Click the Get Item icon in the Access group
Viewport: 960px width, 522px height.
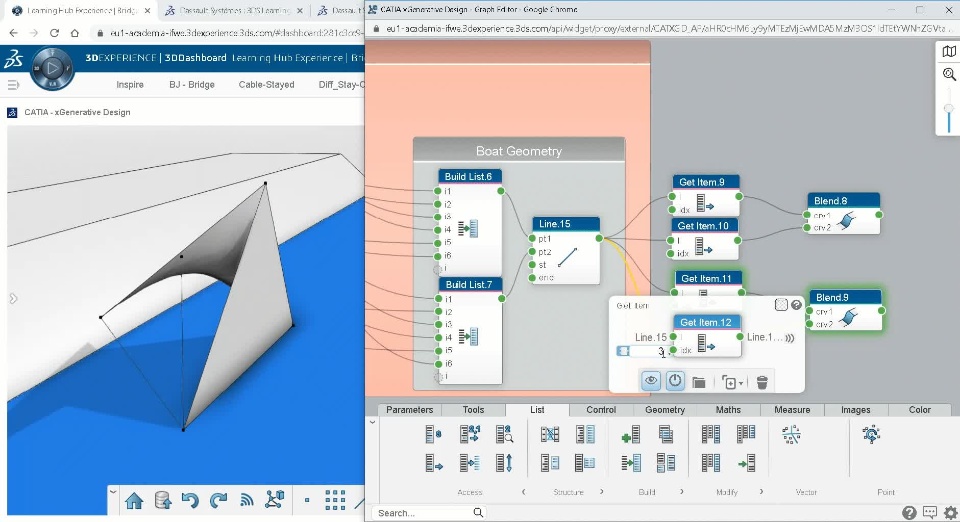coord(433,463)
